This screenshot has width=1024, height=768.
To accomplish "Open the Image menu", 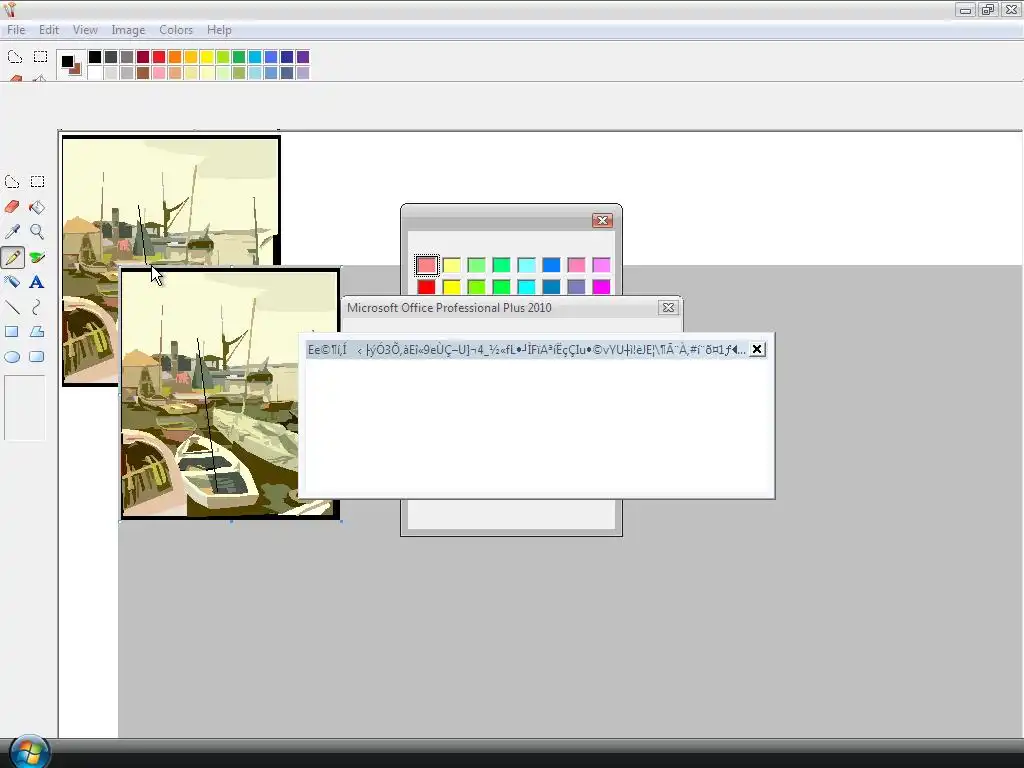I will coord(128,30).
